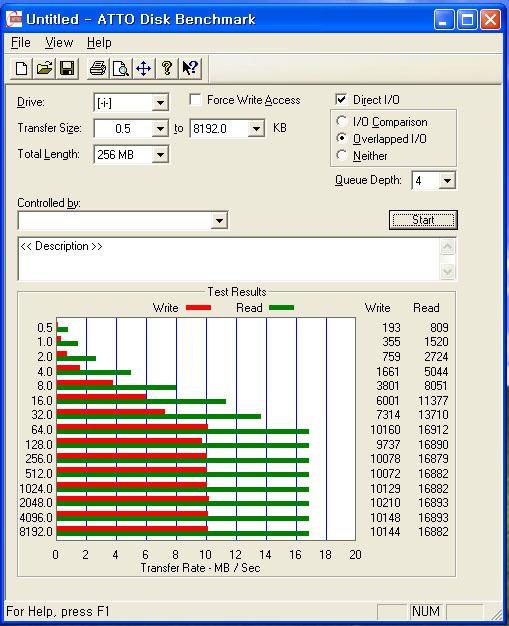Click the write value 759
Viewport: 509px width, 626px height.
coord(391,357)
